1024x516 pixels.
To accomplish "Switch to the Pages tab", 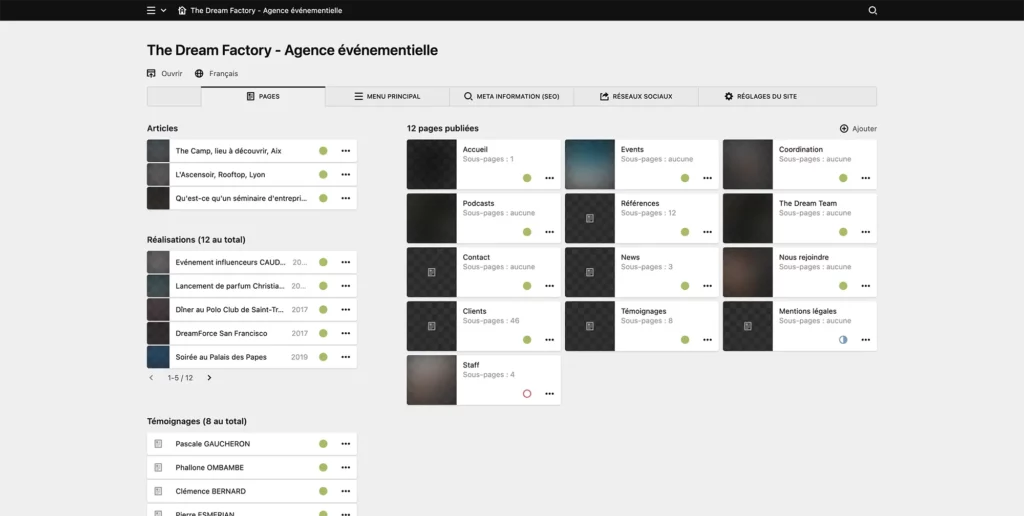I will click(263, 97).
